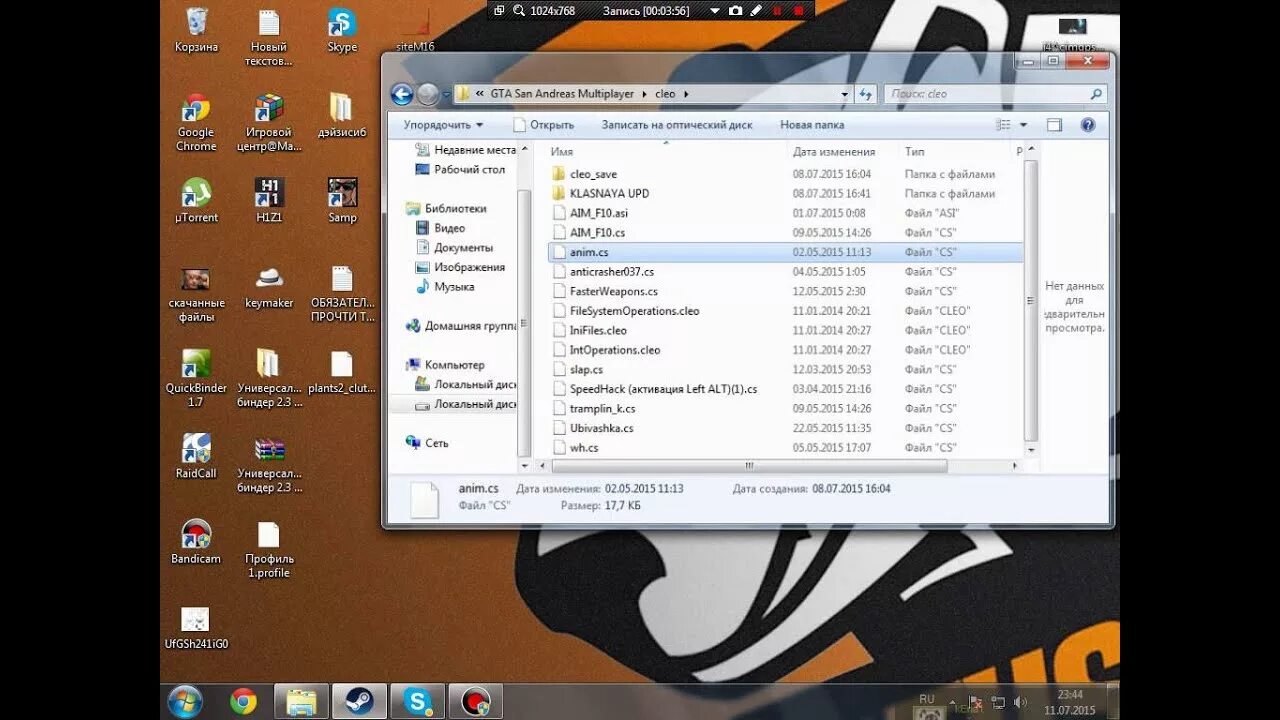Open Samp desktop shortcut
Viewport: 1280px width, 720px height.
[342, 201]
